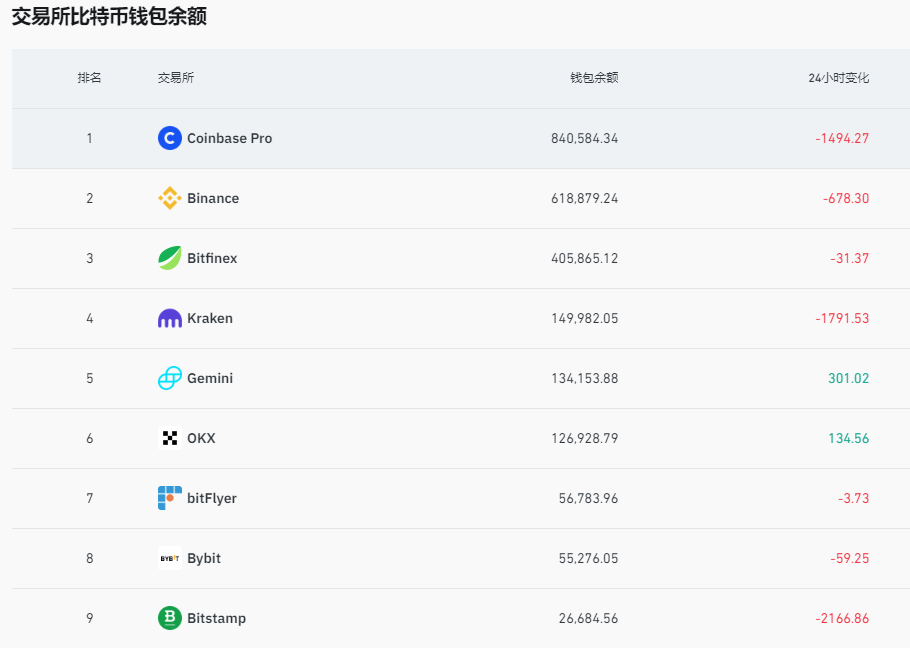Open the Coinbase Pro exchange link
The height and width of the screenshot is (648, 910).
click(228, 138)
